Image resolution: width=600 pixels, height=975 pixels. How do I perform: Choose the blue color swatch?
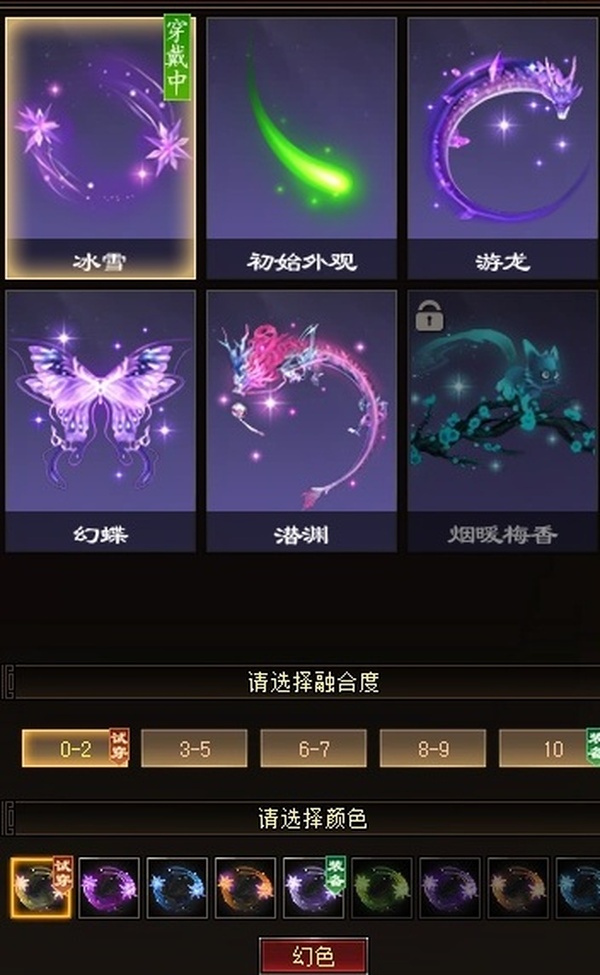click(x=177, y=888)
